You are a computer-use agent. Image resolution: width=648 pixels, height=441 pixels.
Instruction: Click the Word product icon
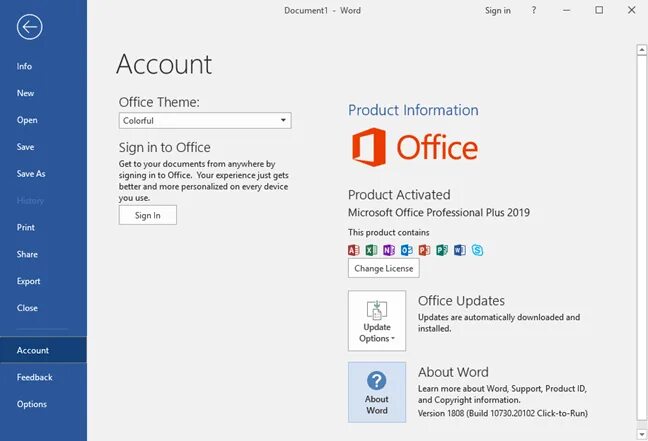459,249
